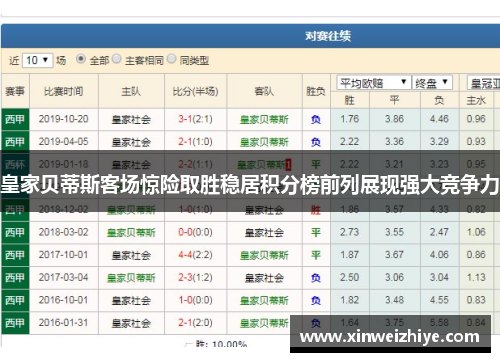This screenshot has width=500, height=362.
Task: Open the 4-4(2:2) score link
Action: point(195,255)
